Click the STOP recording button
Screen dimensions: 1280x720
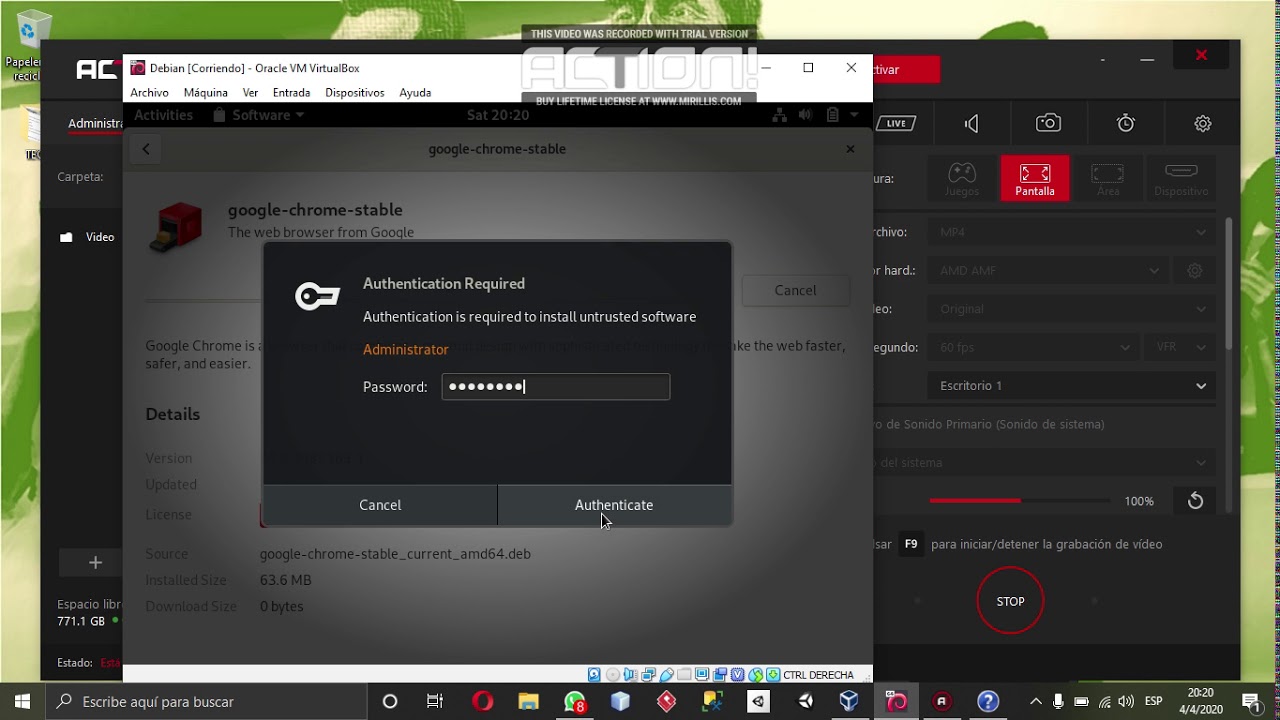pos(1010,601)
